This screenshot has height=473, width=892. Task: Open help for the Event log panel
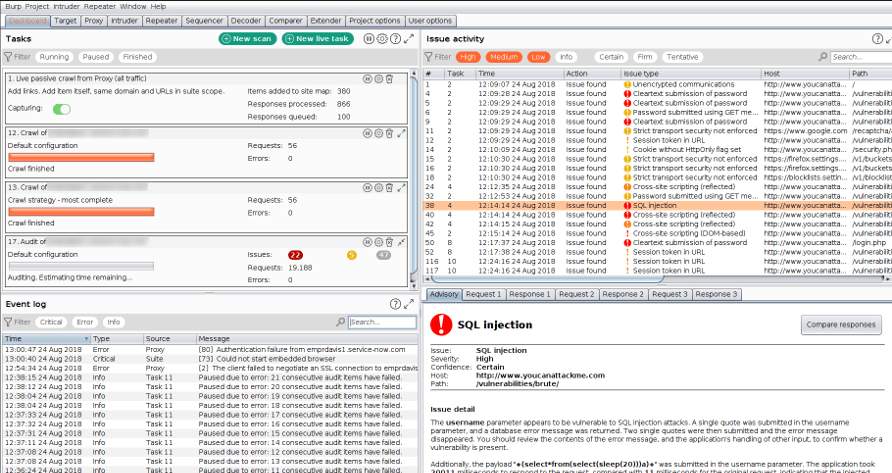[395, 304]
